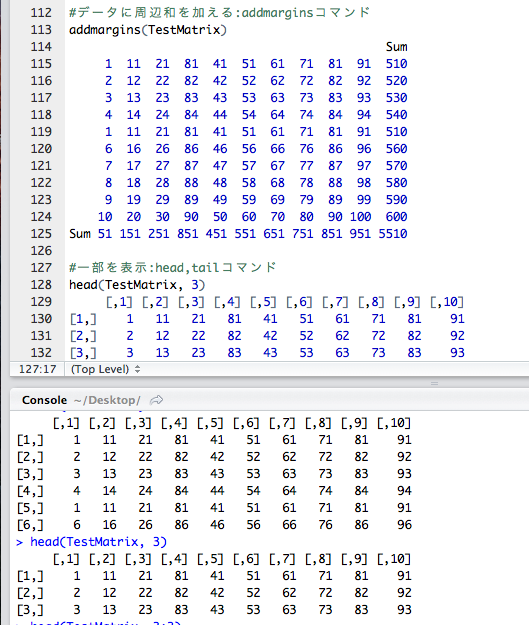
Task: Click line number 126 in the gutter
Action: [x=41, y=251]
